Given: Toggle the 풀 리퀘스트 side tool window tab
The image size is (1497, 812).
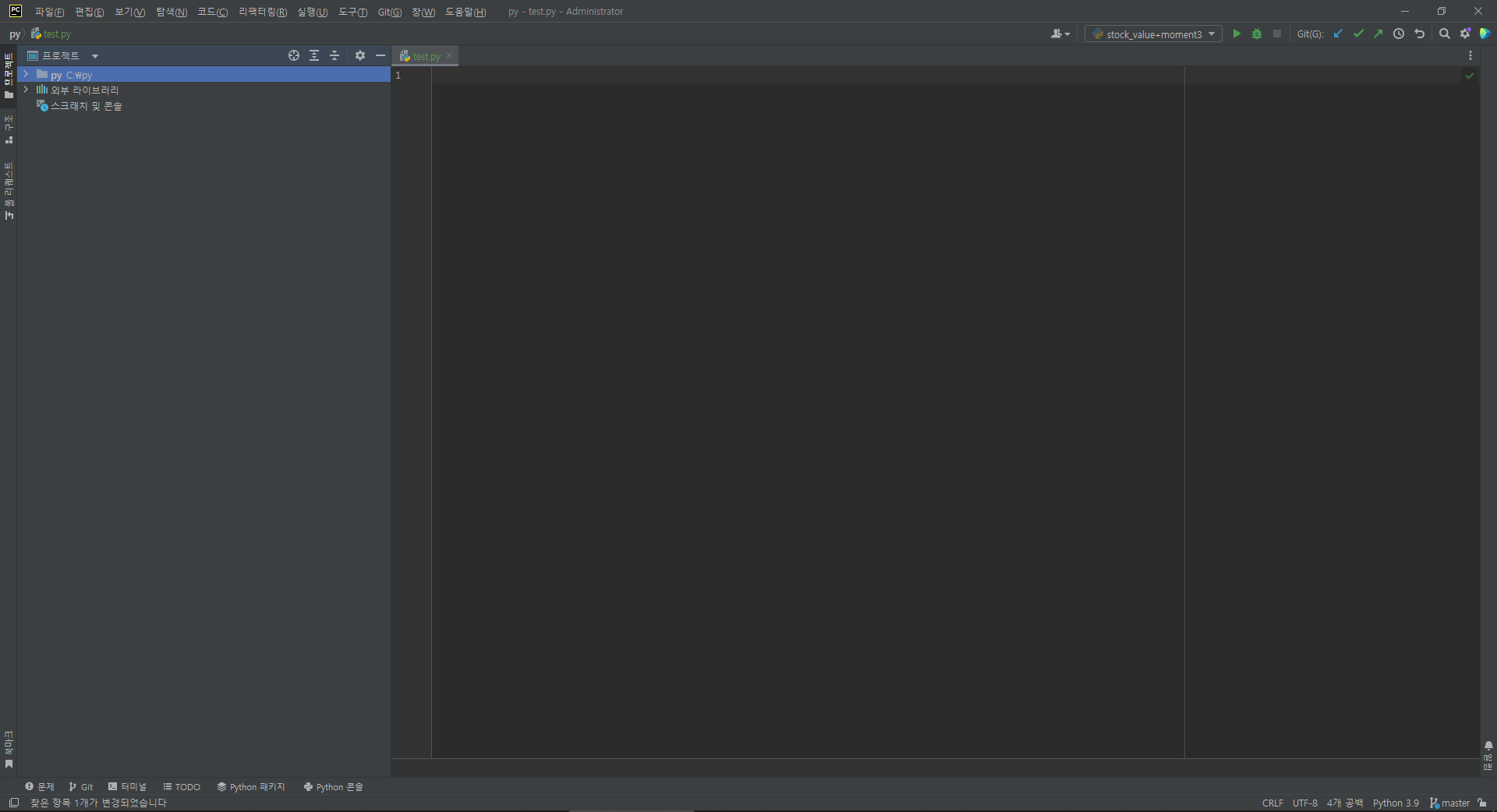Looking at the screenshot, I should pos(9,191).
